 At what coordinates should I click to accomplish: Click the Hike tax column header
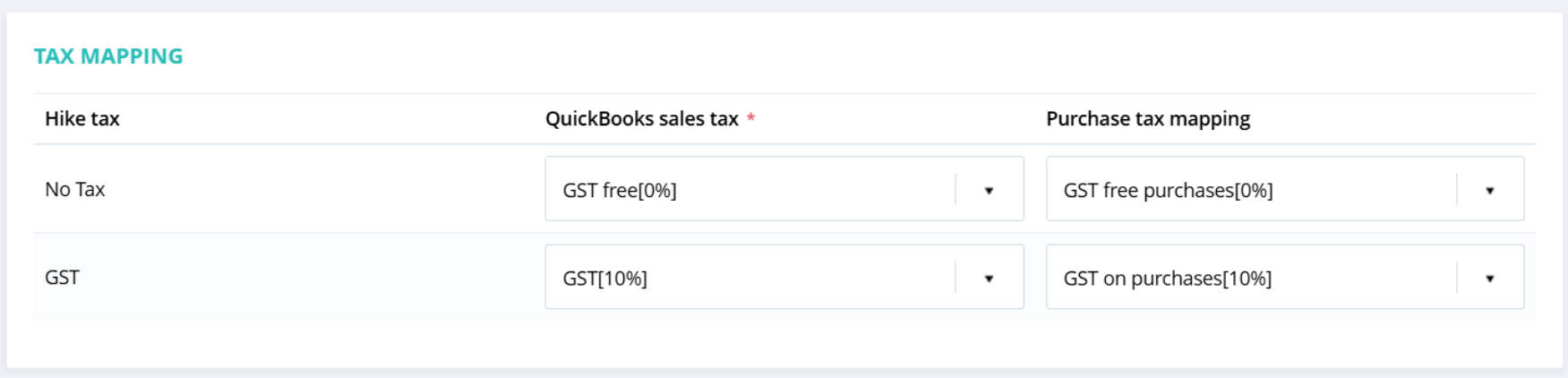(x=82, y=118)
